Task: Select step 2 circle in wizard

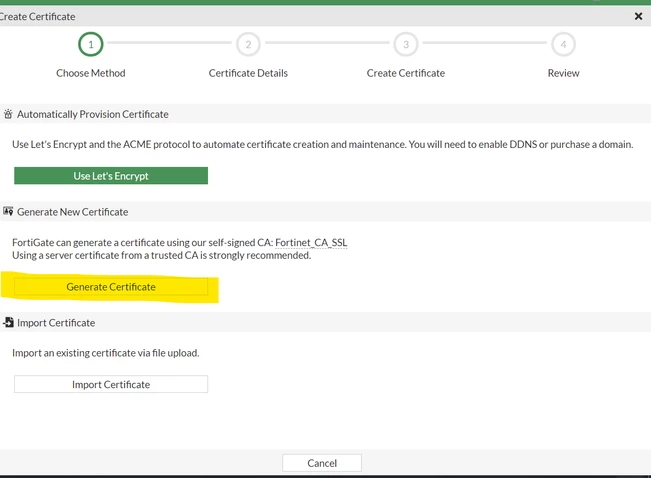Action: pos(248,44)
